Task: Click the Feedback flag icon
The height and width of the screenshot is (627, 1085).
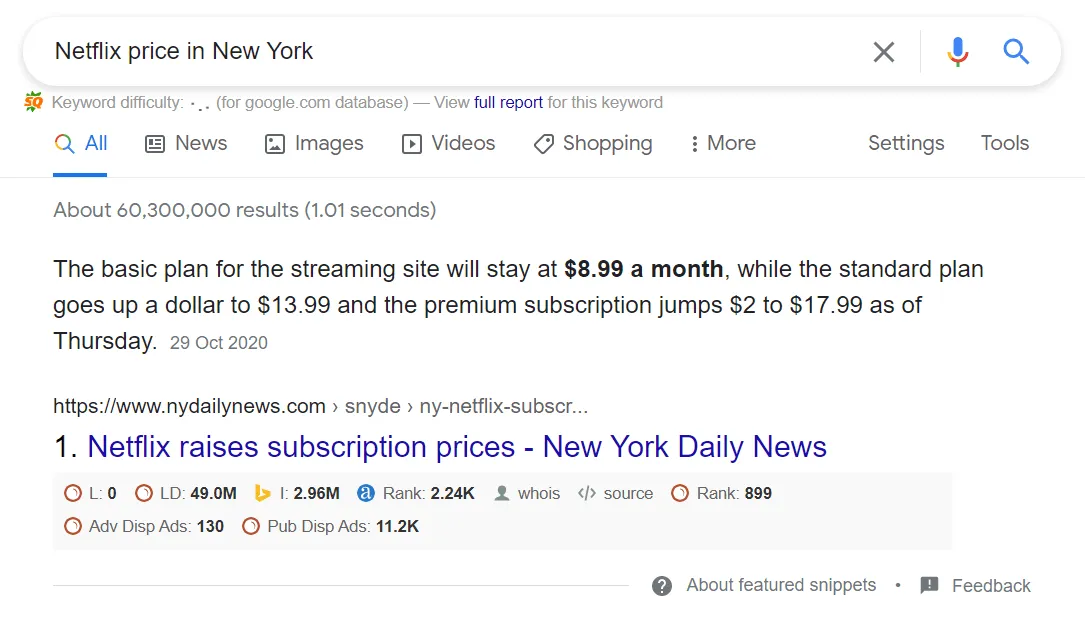Action: [930, 586]
